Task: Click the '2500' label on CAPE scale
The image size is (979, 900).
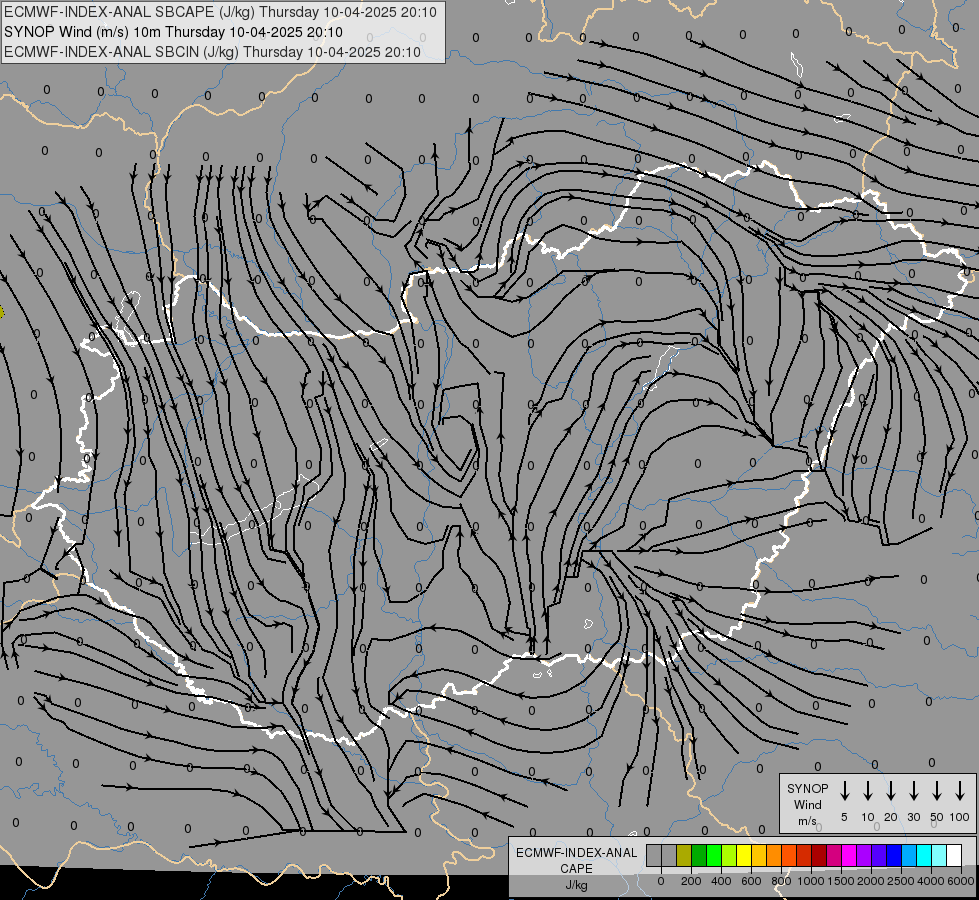Action: (x=901, y=881)
